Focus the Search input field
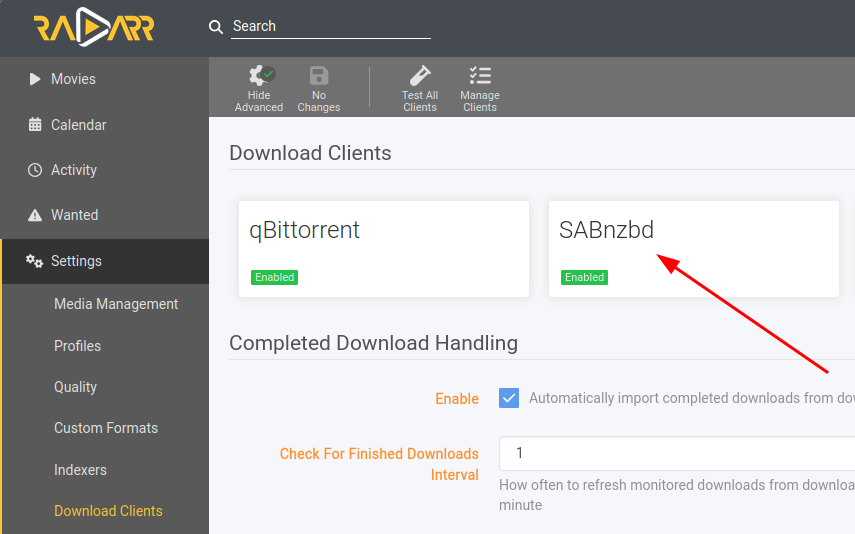 [330, 26]
